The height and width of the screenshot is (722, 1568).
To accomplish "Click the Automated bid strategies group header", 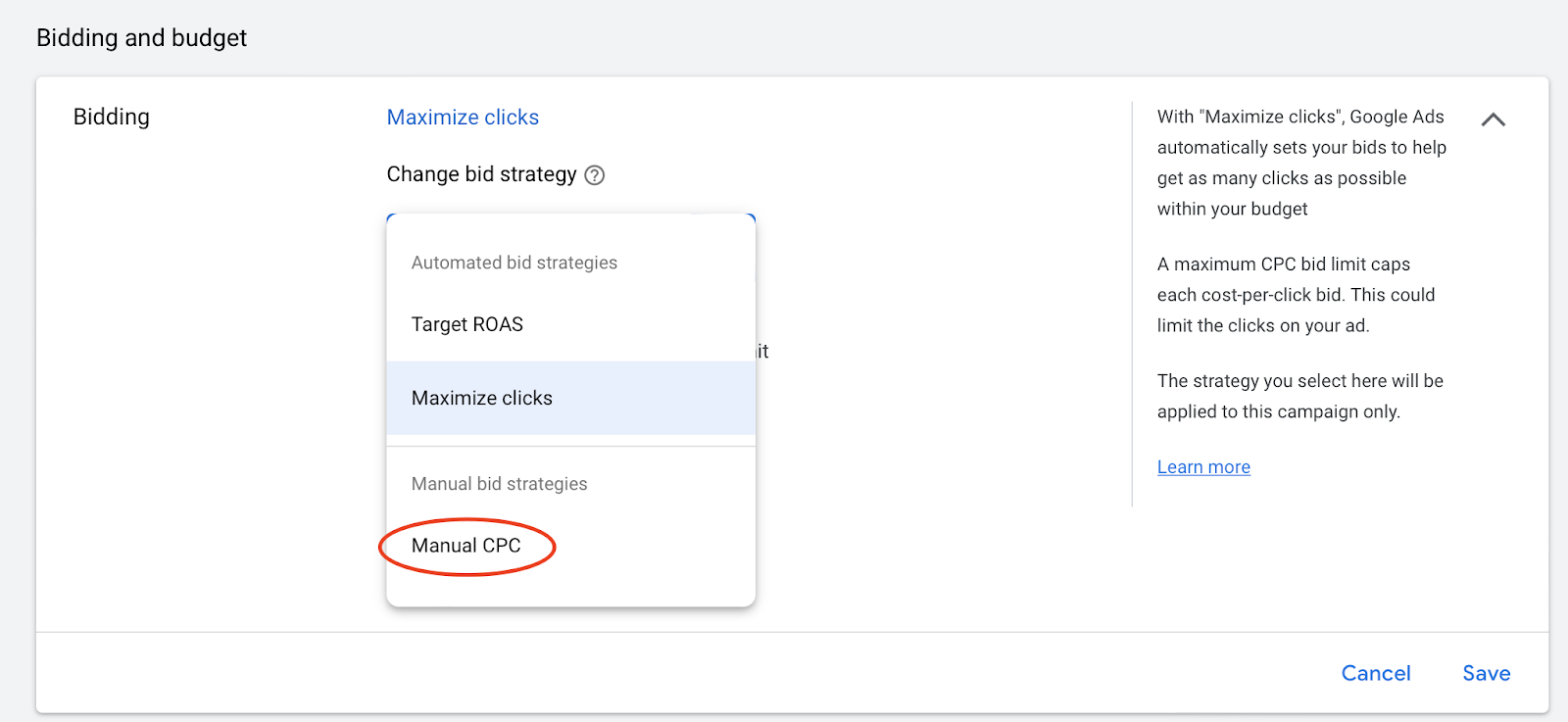I will coord(514,263).
